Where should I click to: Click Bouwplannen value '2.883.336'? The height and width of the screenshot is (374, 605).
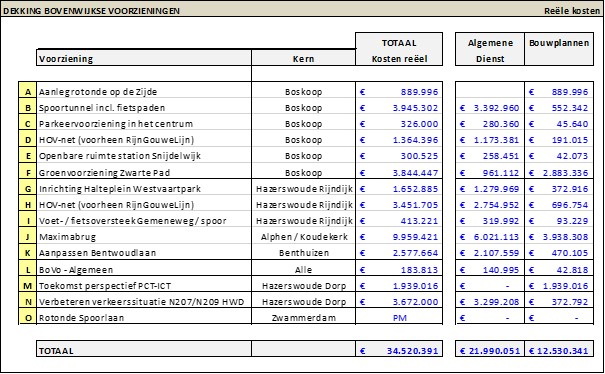coord(566,173)
